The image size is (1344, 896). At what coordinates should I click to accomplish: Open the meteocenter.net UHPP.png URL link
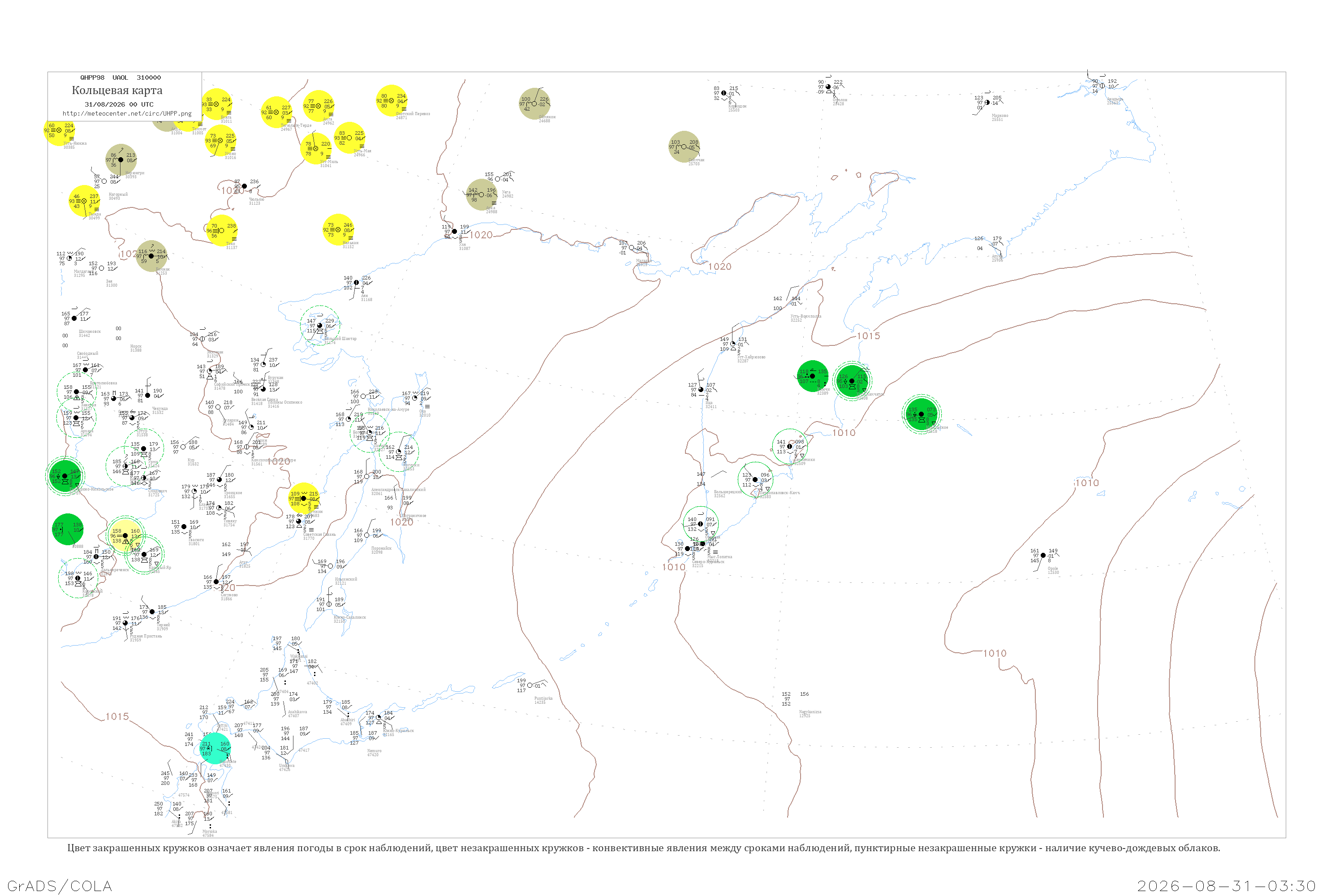[x=127, y=114]
